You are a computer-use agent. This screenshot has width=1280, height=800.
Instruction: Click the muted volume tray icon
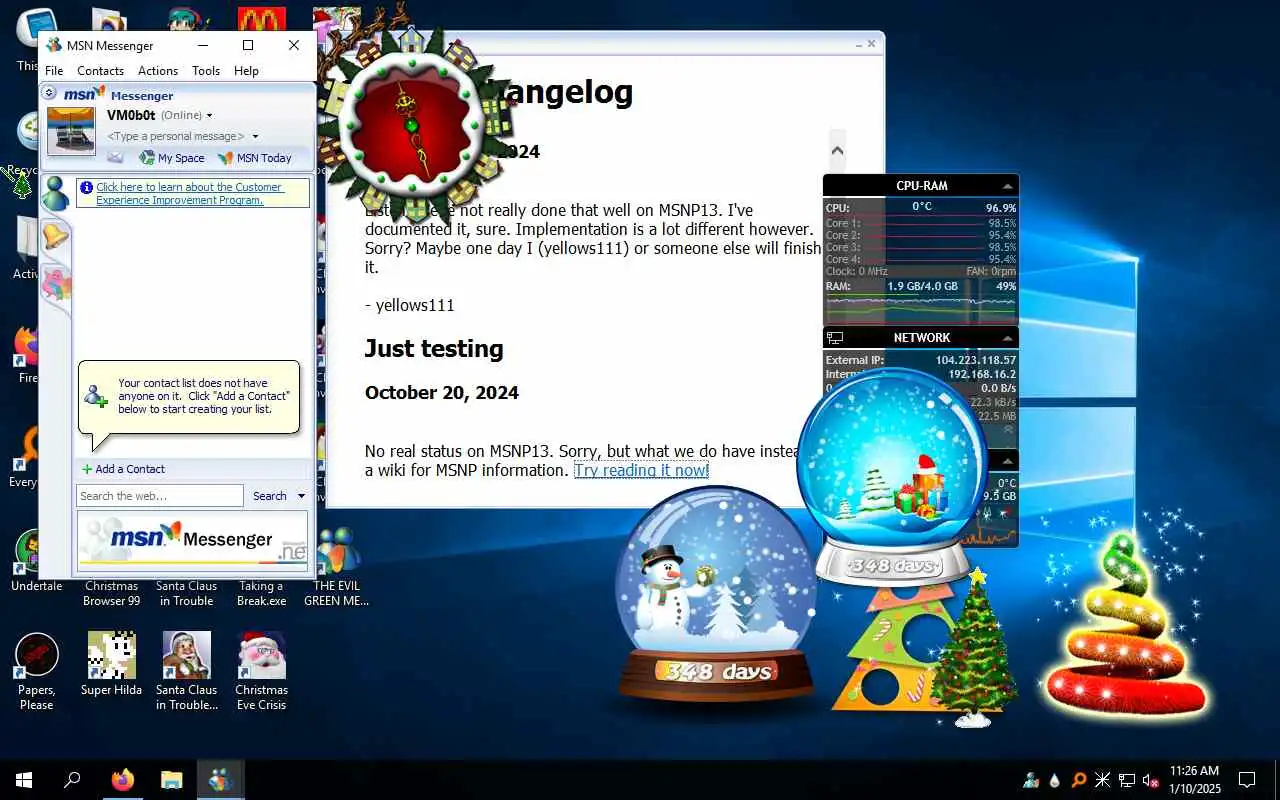tap(1151, 780)
